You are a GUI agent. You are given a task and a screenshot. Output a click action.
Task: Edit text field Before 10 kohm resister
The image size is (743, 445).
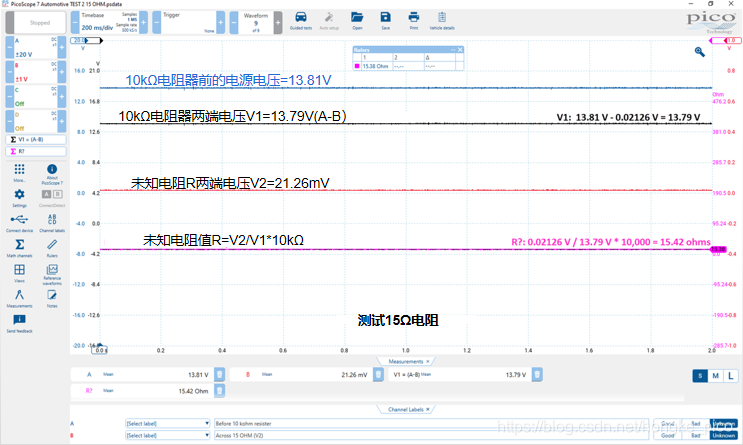(431, 423)
